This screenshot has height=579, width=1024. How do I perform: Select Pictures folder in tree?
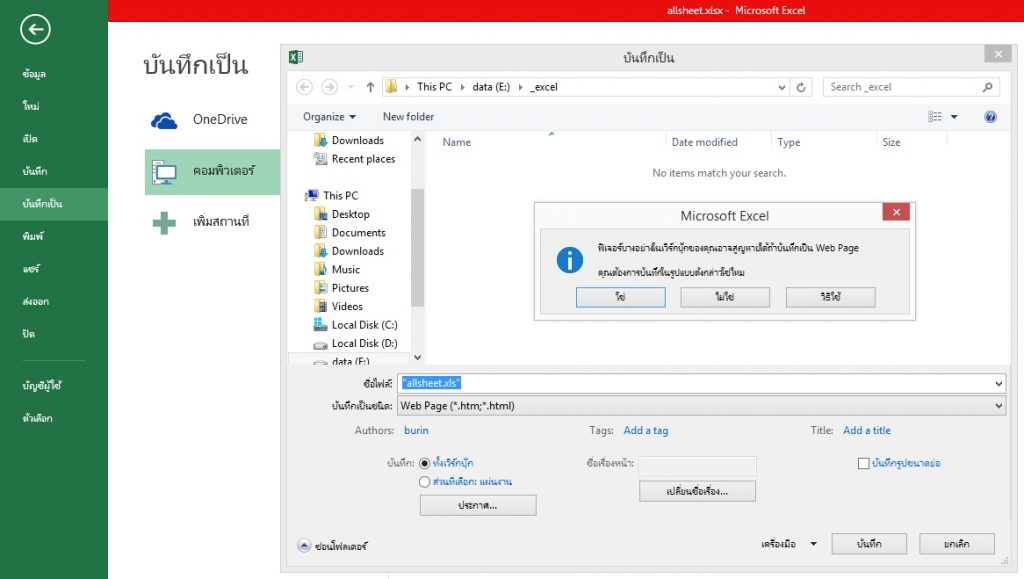[x=350, y=288]
